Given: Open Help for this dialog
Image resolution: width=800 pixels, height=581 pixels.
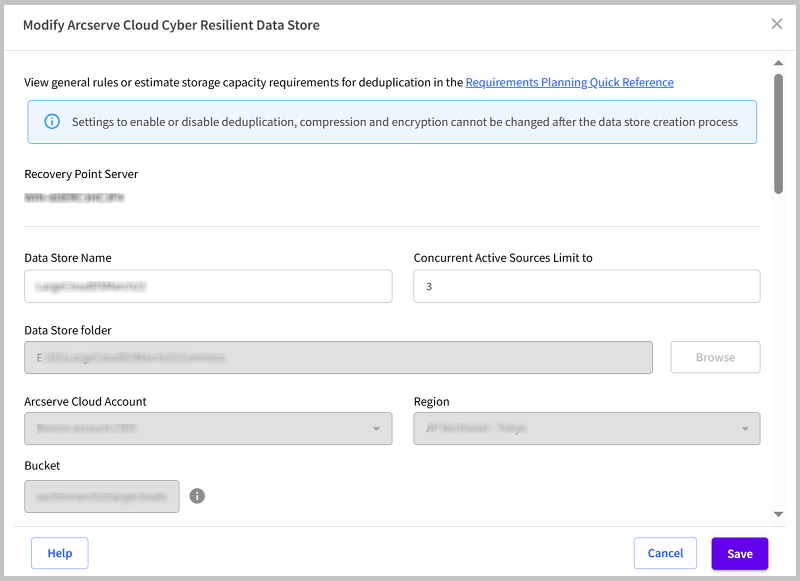Looking at the screenshot, I should point(60,553).
